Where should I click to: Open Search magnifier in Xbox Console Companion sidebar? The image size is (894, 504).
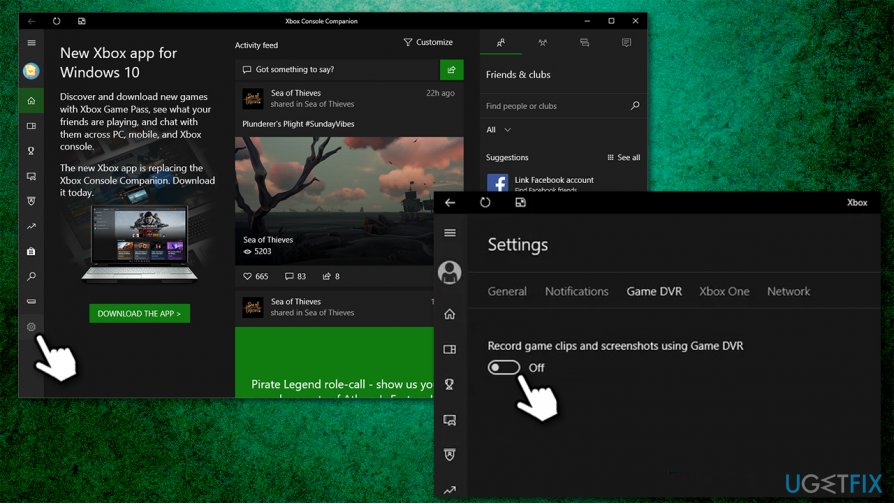pos(31,277)
